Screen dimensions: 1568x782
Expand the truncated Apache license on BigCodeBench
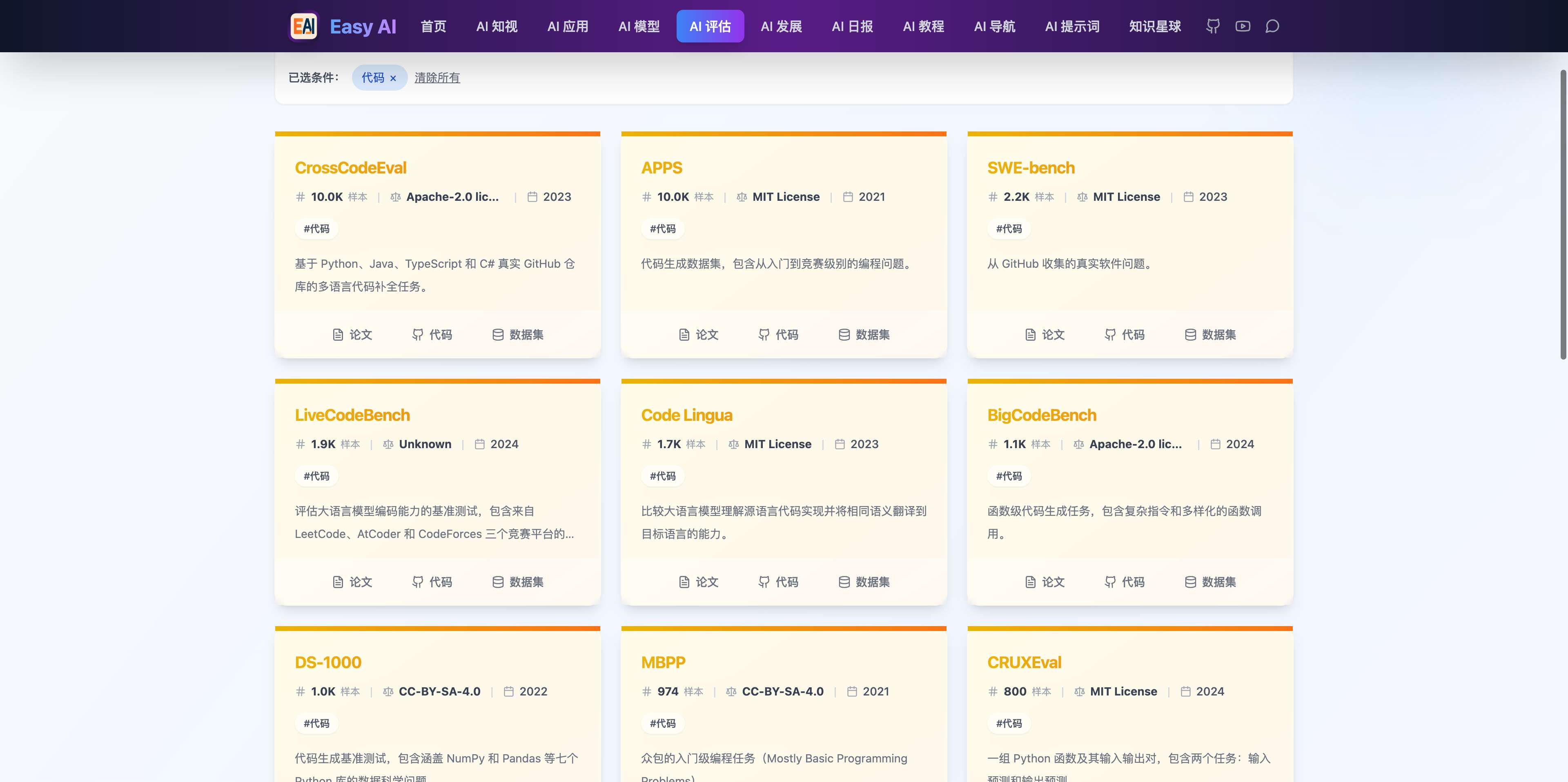[x=1135, y=444]
